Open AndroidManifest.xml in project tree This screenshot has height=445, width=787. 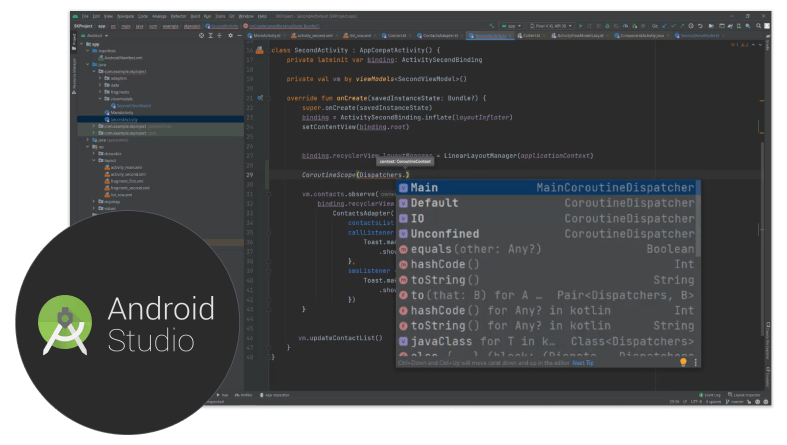[x=120, y=58]
